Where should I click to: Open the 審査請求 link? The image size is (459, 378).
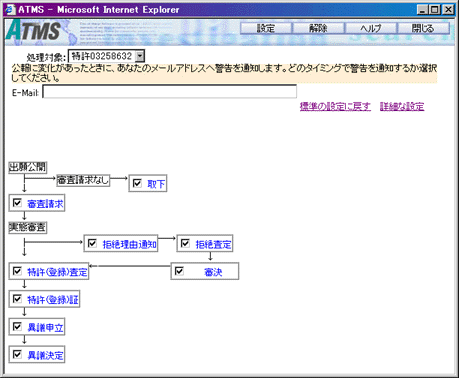tap(45, 204)
